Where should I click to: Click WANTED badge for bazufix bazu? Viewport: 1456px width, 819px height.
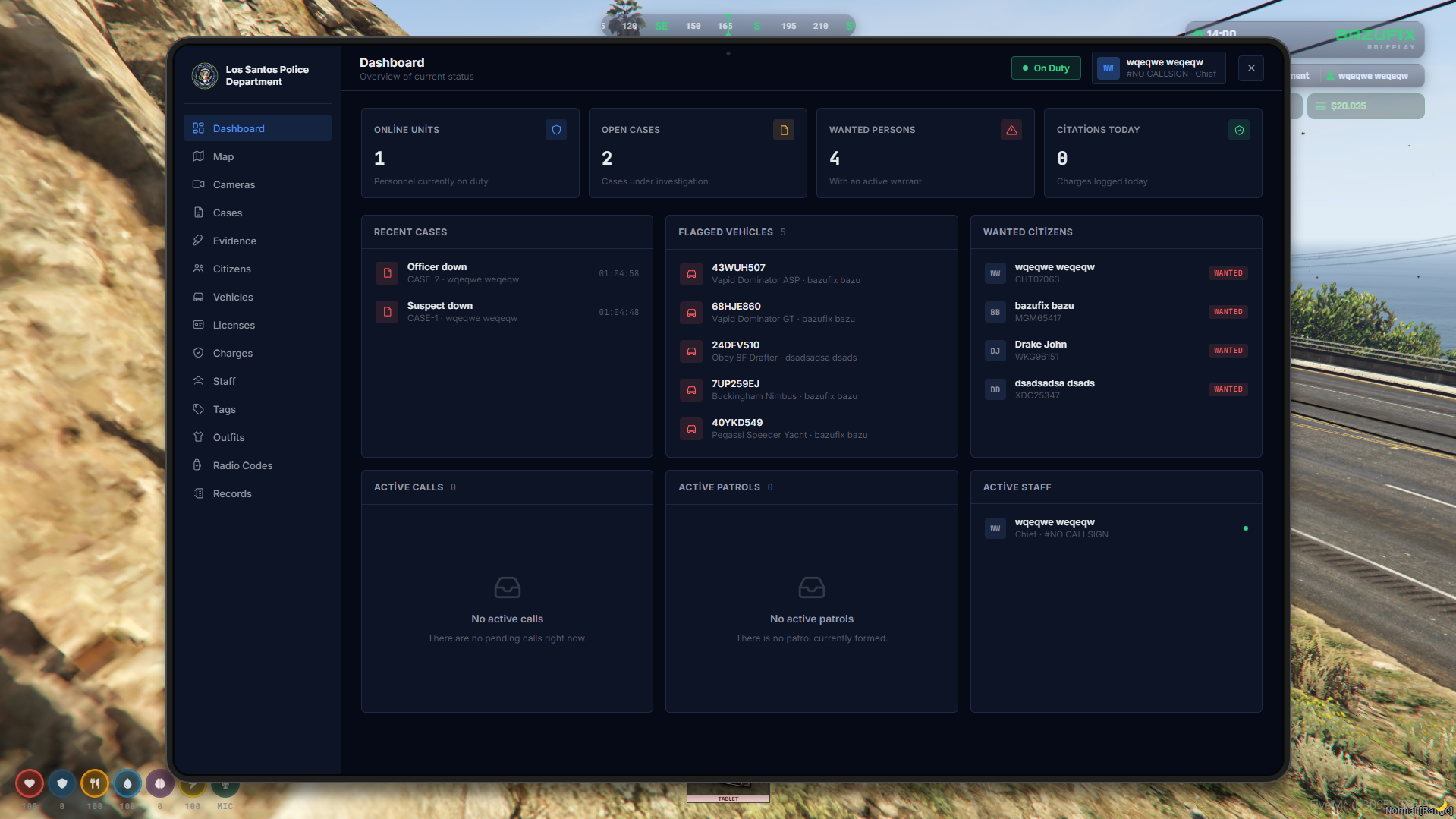[1228, 312]
